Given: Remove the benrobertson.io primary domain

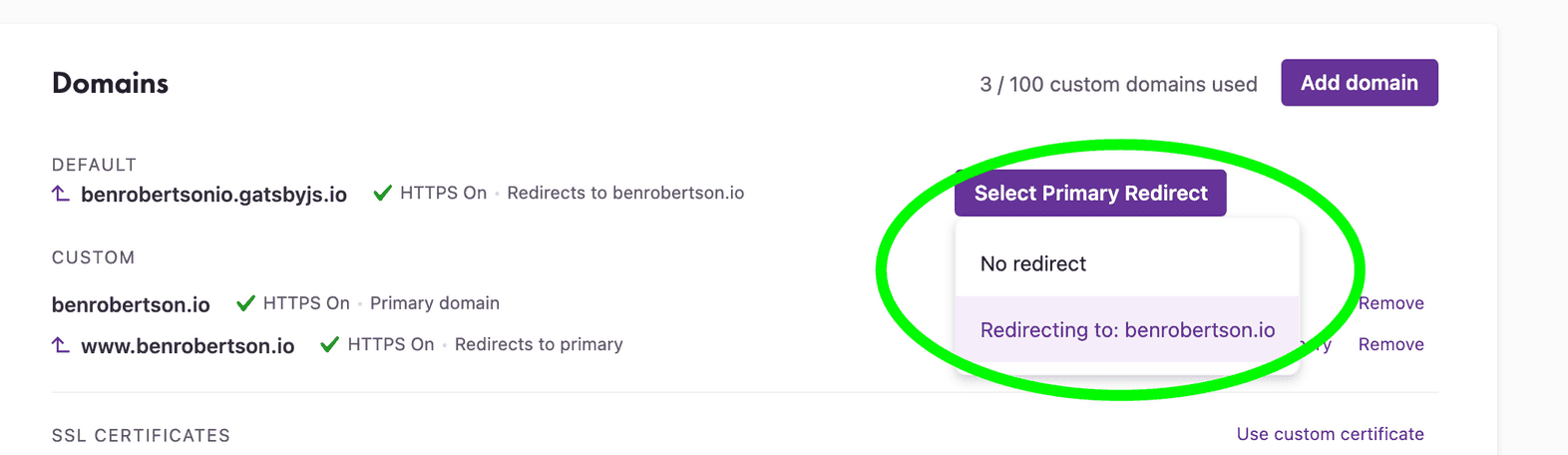Looking at the screenshot, I should click(1390, 303).
